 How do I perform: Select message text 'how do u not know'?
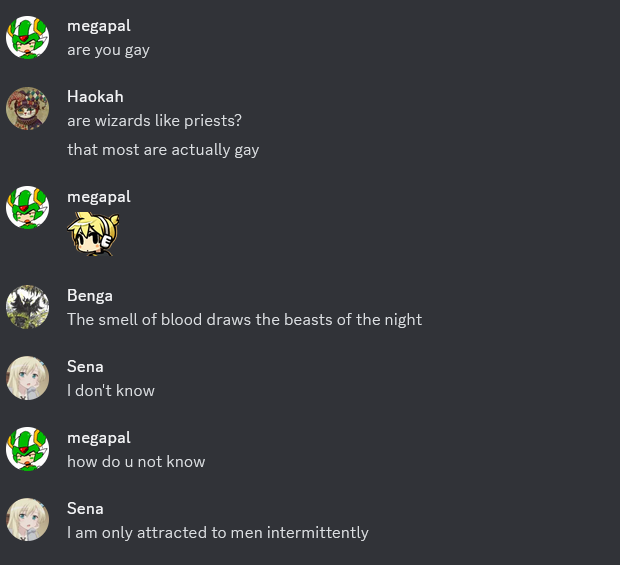coord(136,461)
